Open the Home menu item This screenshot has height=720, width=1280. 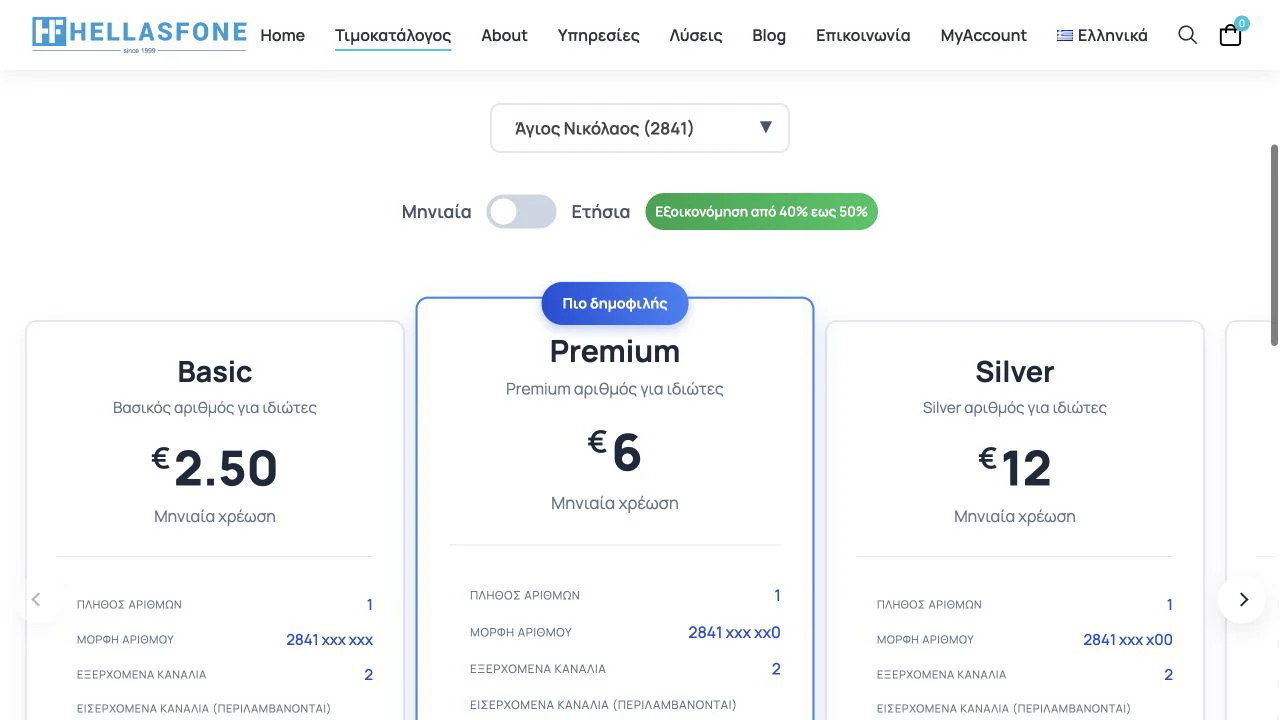[x=282, y=35]
